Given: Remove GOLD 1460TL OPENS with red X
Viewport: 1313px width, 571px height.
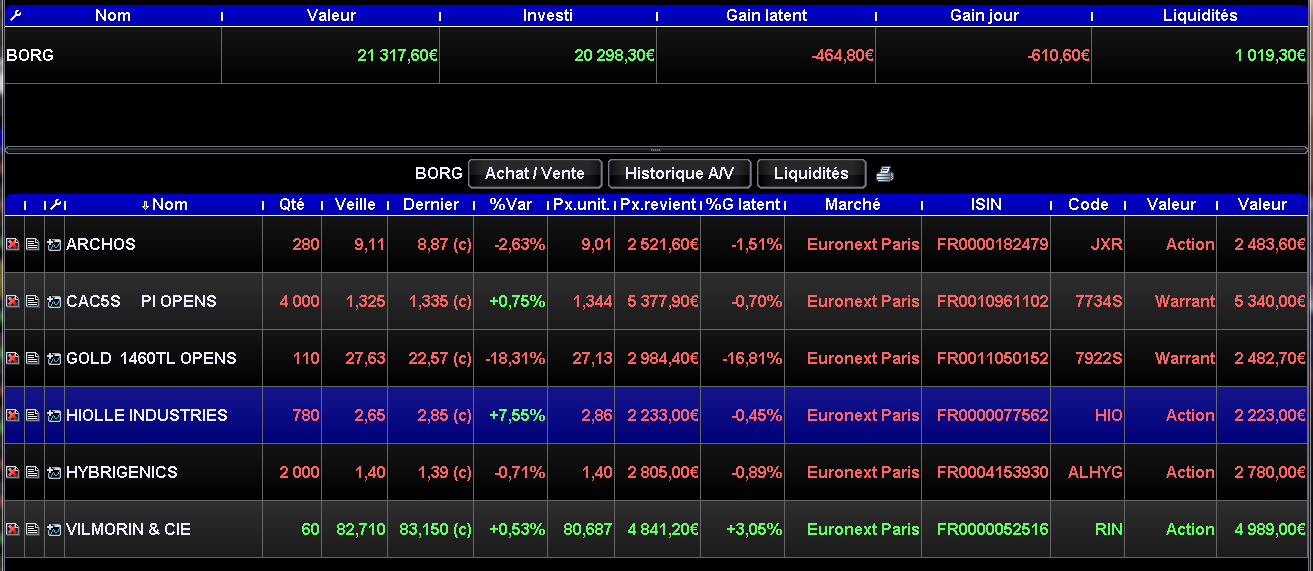Looking at the screenshot, I should pos(13,359).
